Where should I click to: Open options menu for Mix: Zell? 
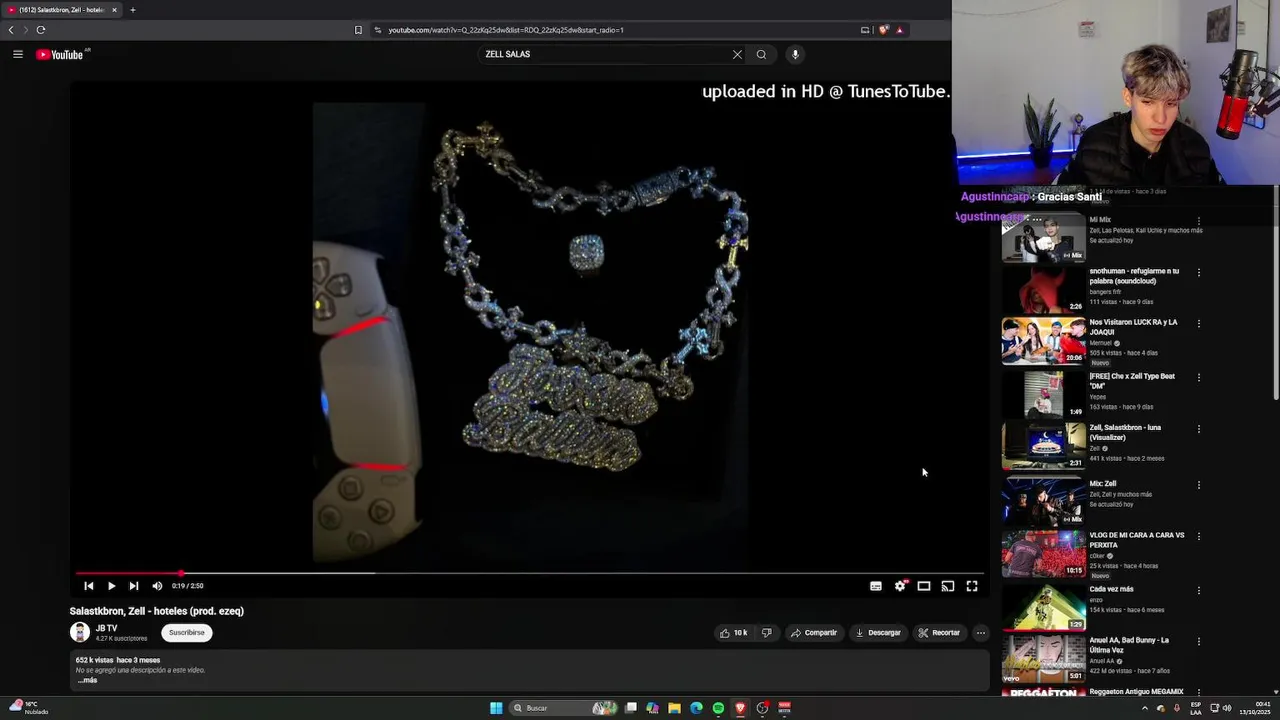click(x=1199, y=485)
